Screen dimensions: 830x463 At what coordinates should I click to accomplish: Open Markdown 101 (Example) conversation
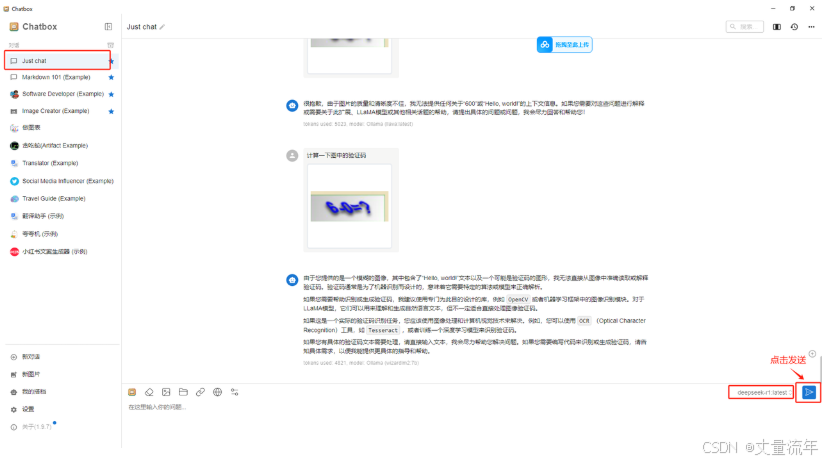[56, 77]
